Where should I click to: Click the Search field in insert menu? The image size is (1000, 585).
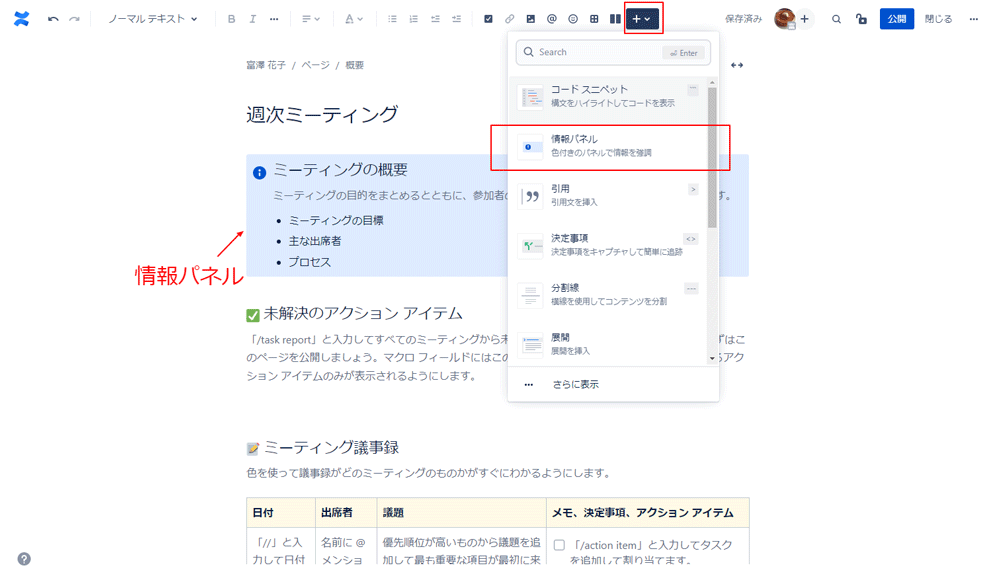[613, 52]
